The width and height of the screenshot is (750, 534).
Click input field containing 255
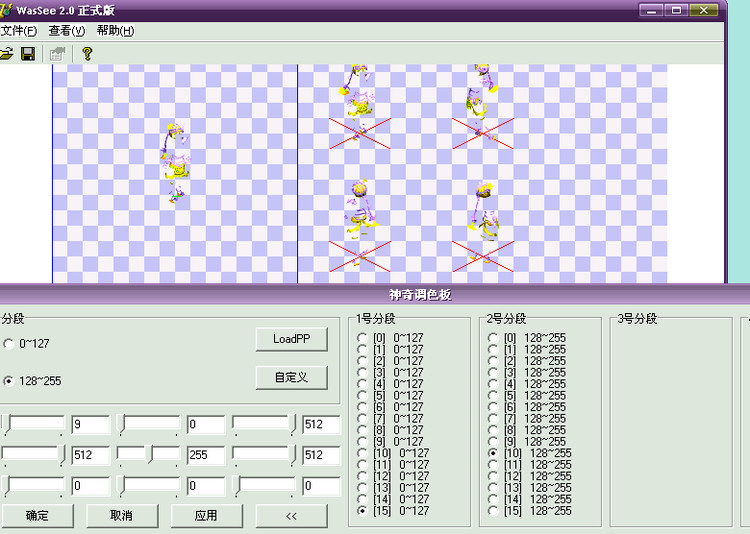pyautogui.click(x=206, y=455)
